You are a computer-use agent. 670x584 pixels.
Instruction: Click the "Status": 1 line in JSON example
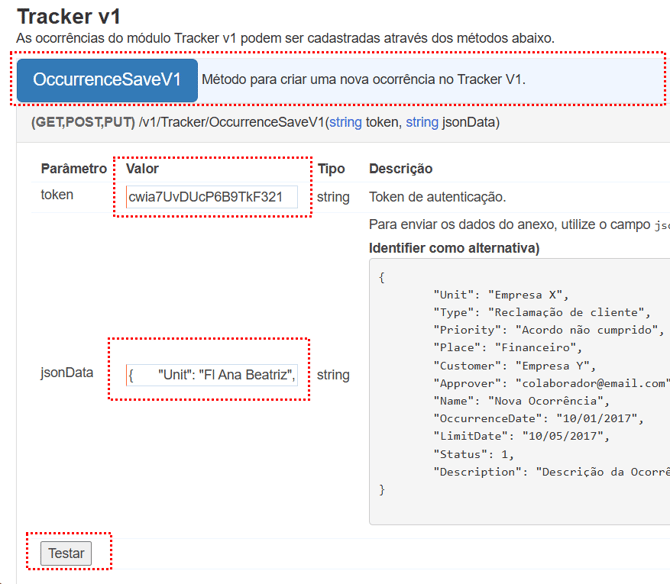[x=470, y=454]
